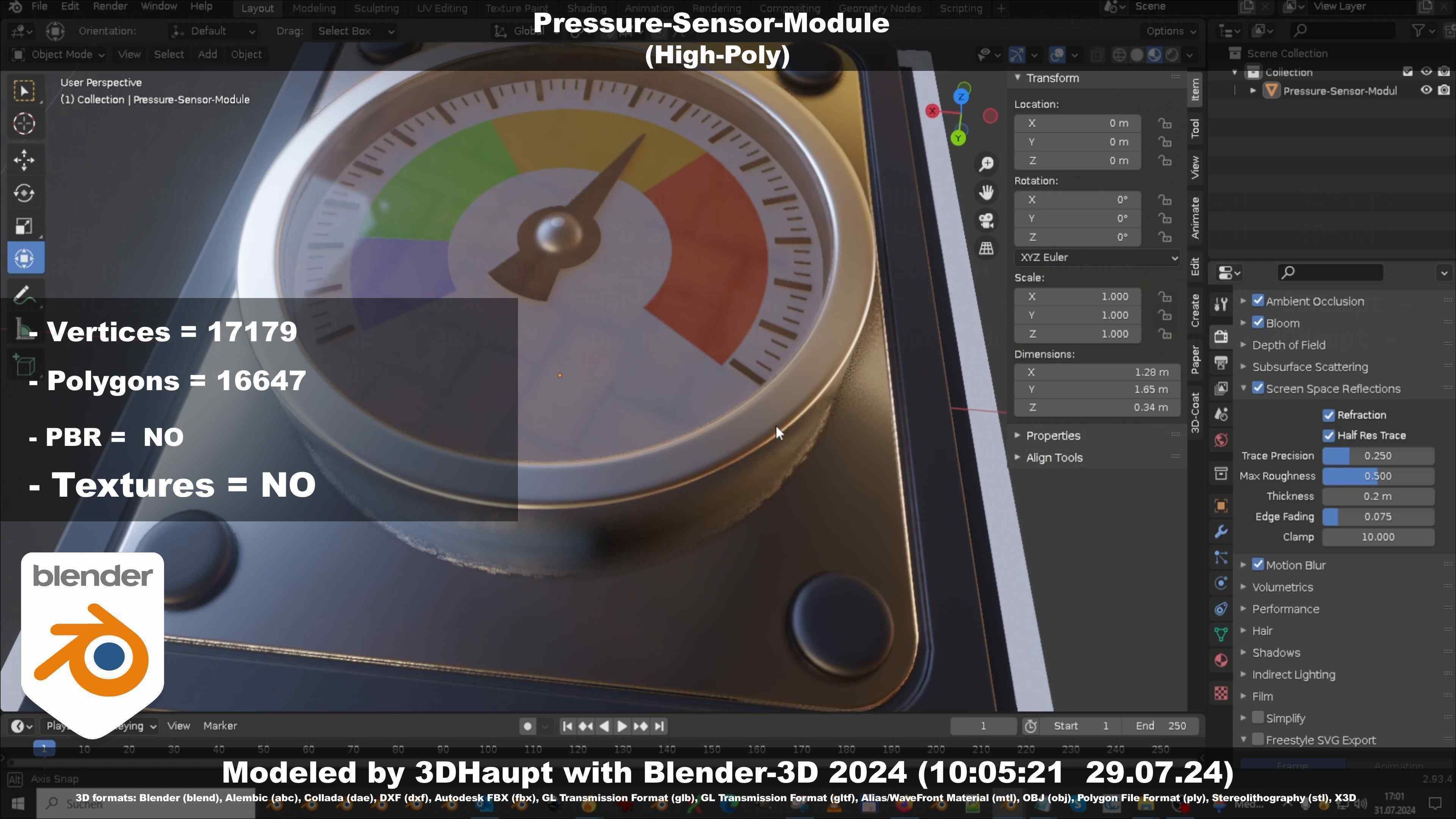
Task: Click the properties editor search field
Action: [1330, 273]
